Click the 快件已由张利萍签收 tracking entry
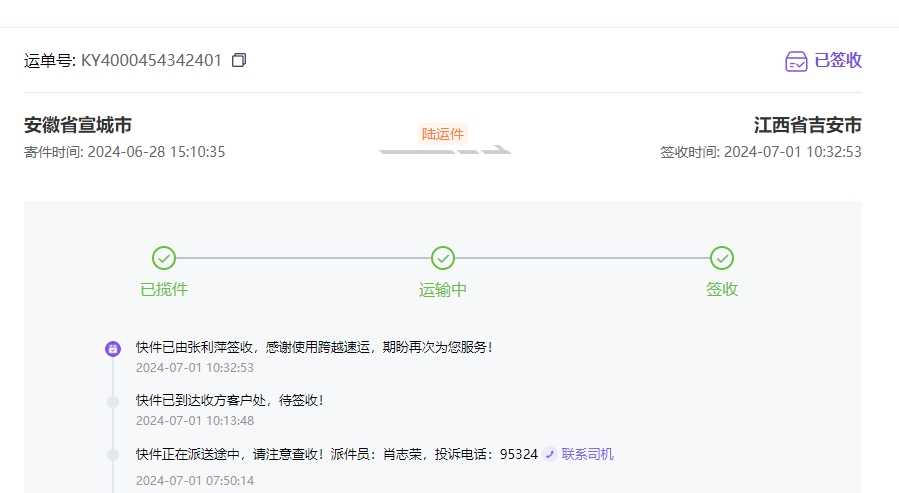This screenshot has height=493, width=899. click(314, 347)
